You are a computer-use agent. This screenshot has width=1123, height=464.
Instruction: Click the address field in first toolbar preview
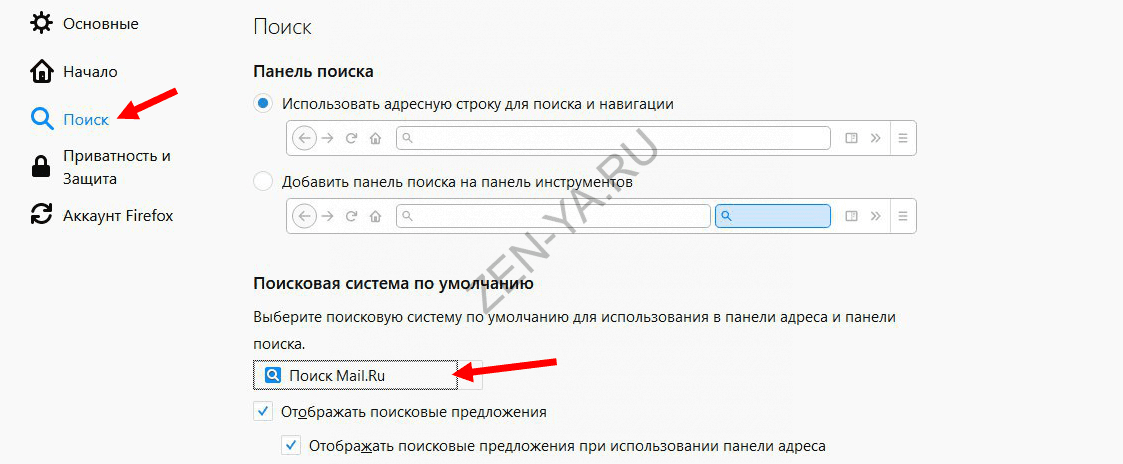pos(613,138)
